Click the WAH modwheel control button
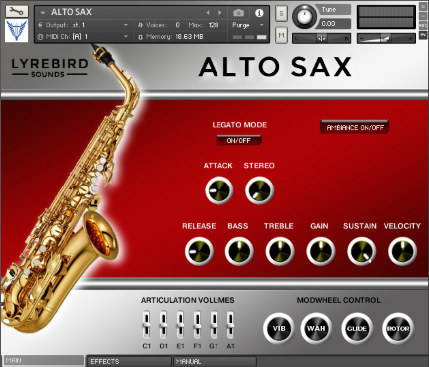This screenshot has width=429, height=367. [x=316, y=328]
